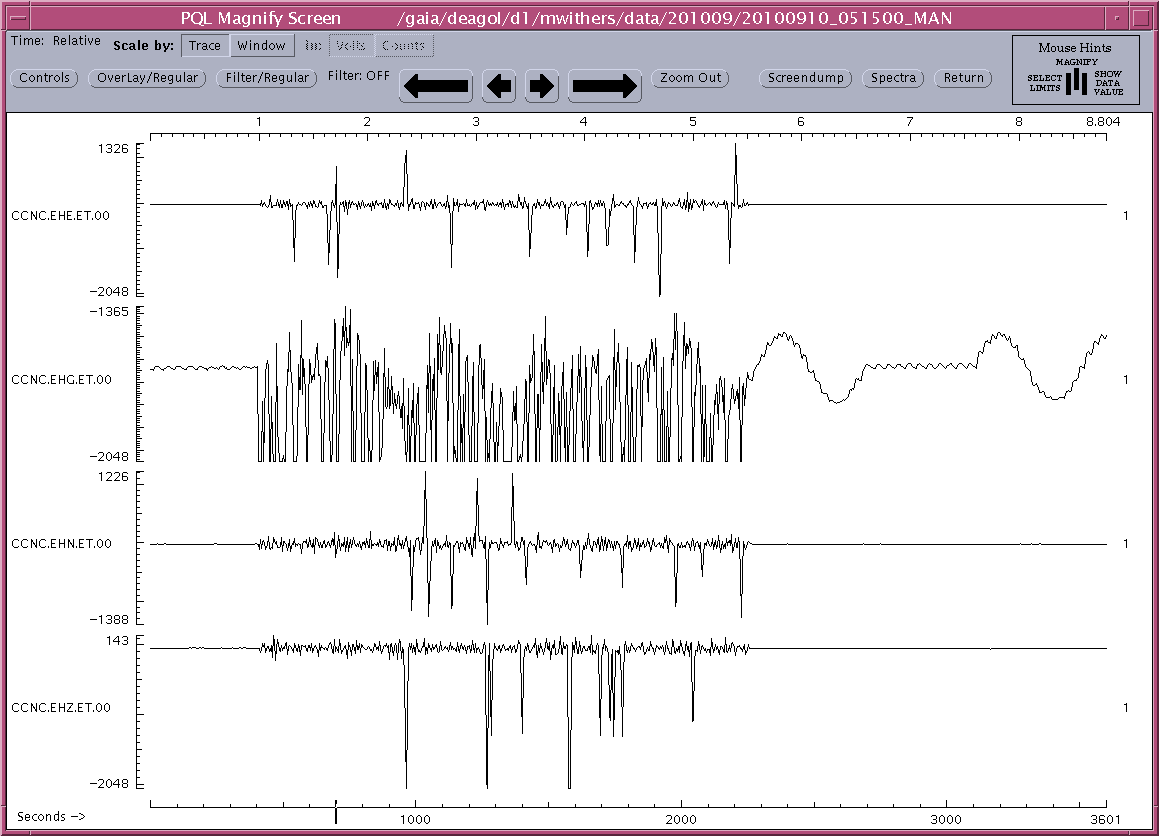This screenshot has width=1159, height=836.
Task: Click the Time: Relative label
Action: tap(55, 41)
